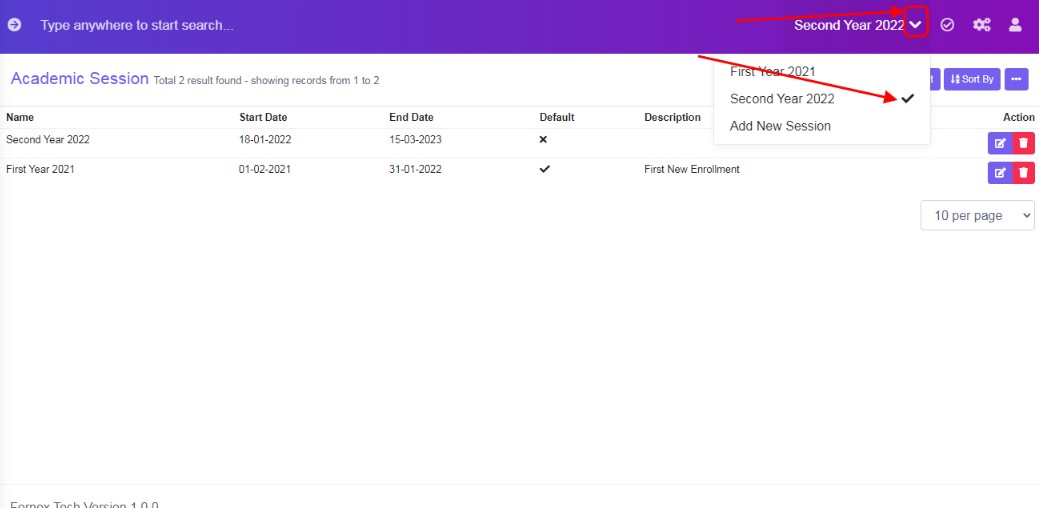The height and width of the screenshot is (508, 1039).
Task: Click the default cross mark for Second Year 2022
Action: pyautogui.click(x=543, y=140)
